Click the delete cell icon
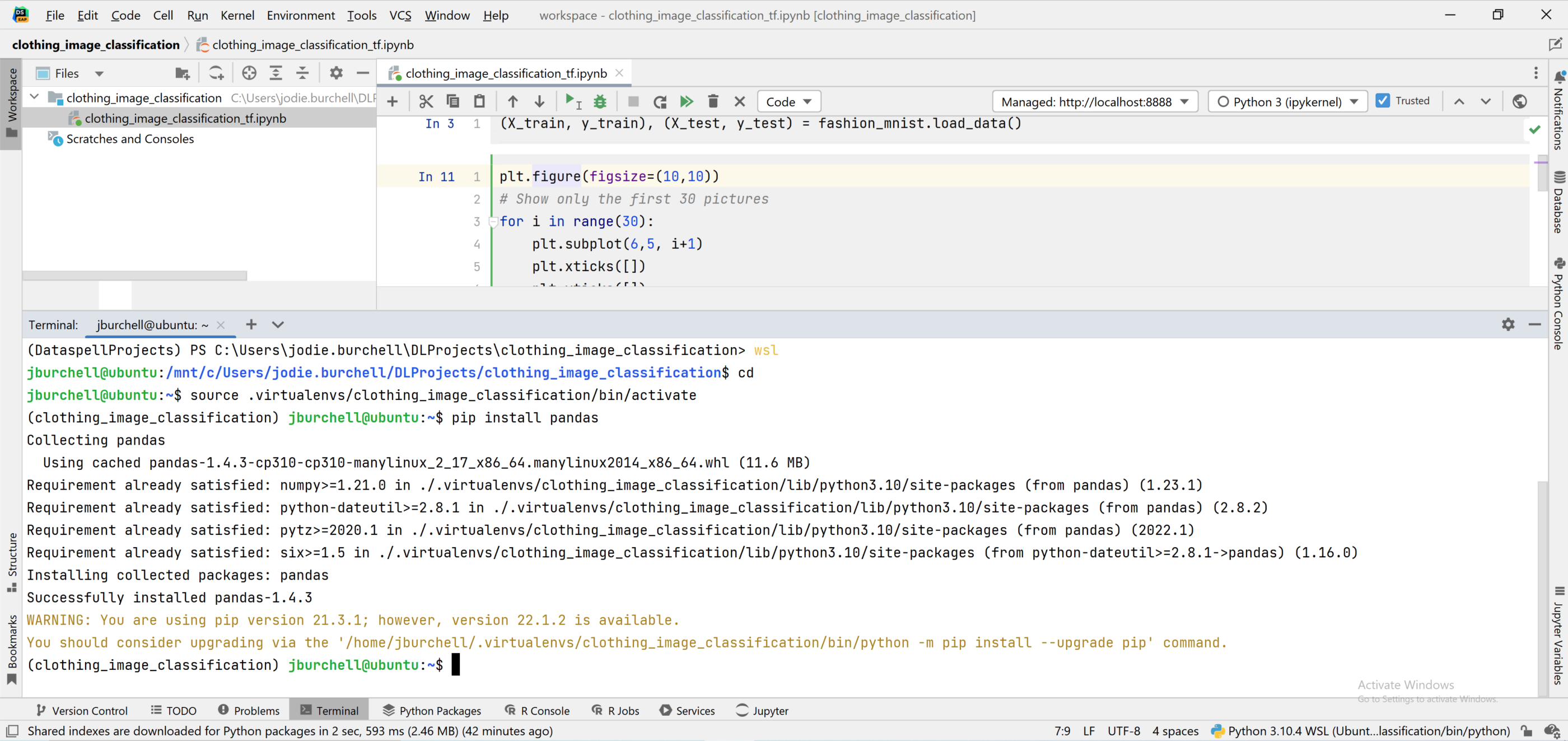 point(713,101)
